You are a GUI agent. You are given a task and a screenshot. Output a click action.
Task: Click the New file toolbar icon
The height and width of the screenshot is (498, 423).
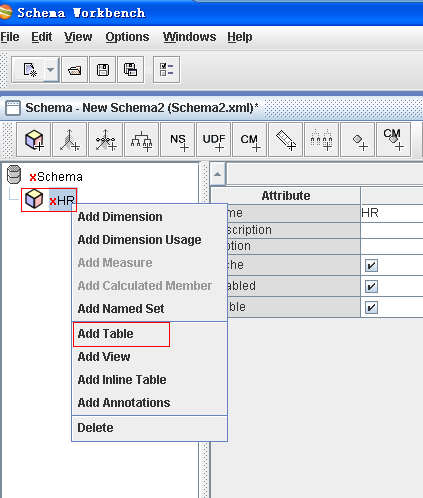[29, 70]
